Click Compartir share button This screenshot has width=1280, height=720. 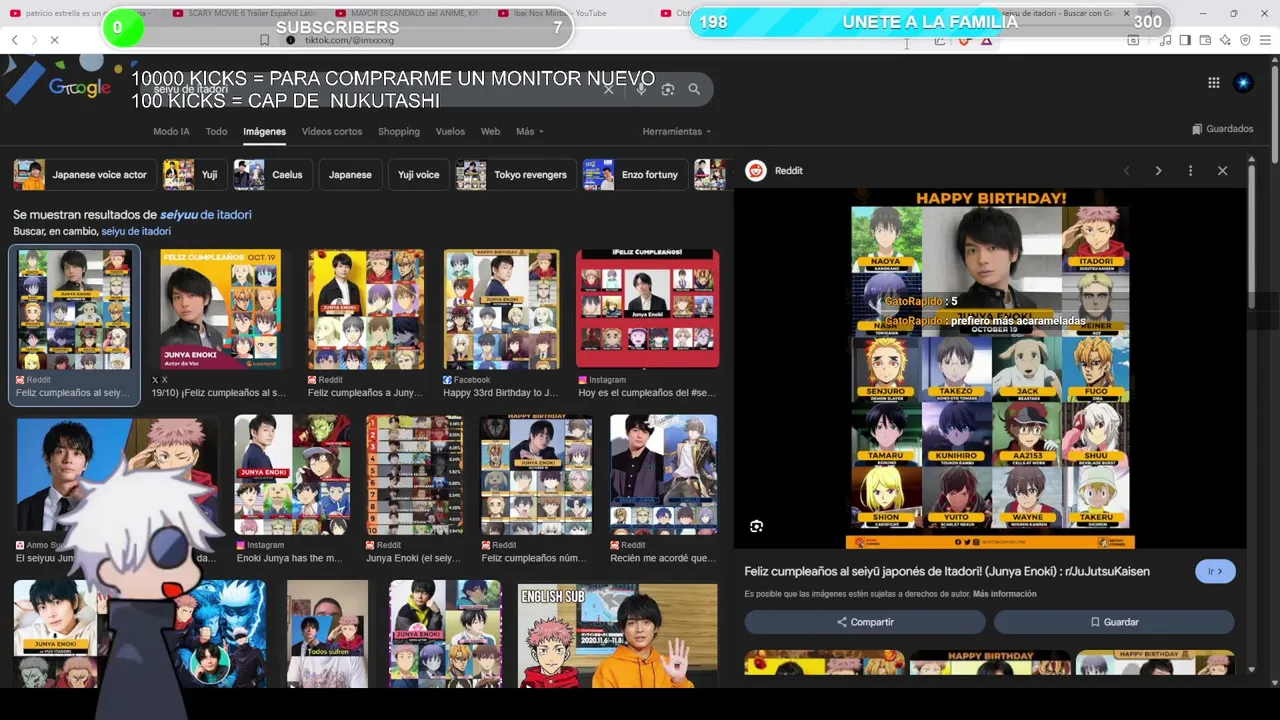pyautogui.click(x=865, y=622)
